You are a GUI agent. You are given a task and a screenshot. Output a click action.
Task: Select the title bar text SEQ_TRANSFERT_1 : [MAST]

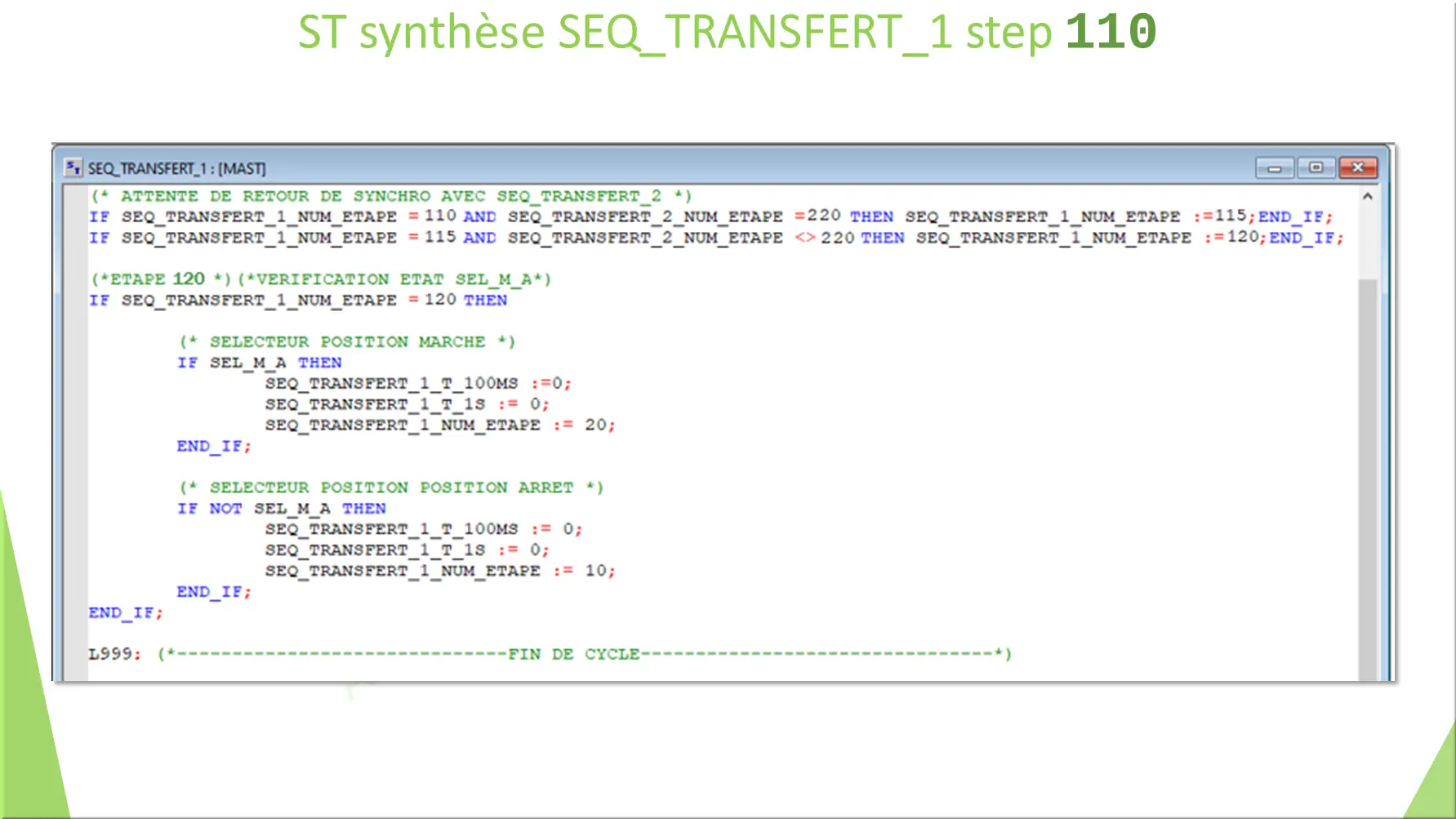click(176, 168)
